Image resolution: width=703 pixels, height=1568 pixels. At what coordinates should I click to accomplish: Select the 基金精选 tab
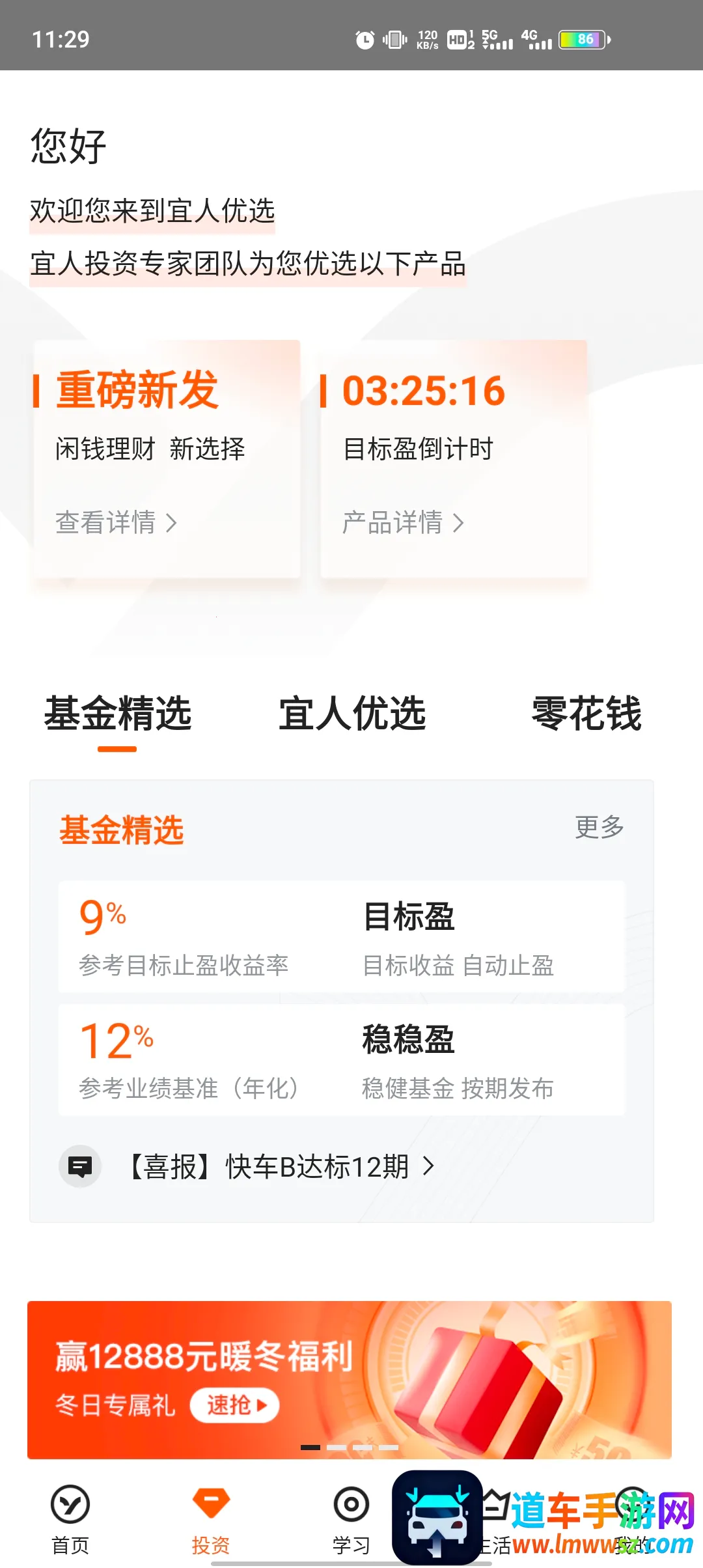[x=118, y=714]
